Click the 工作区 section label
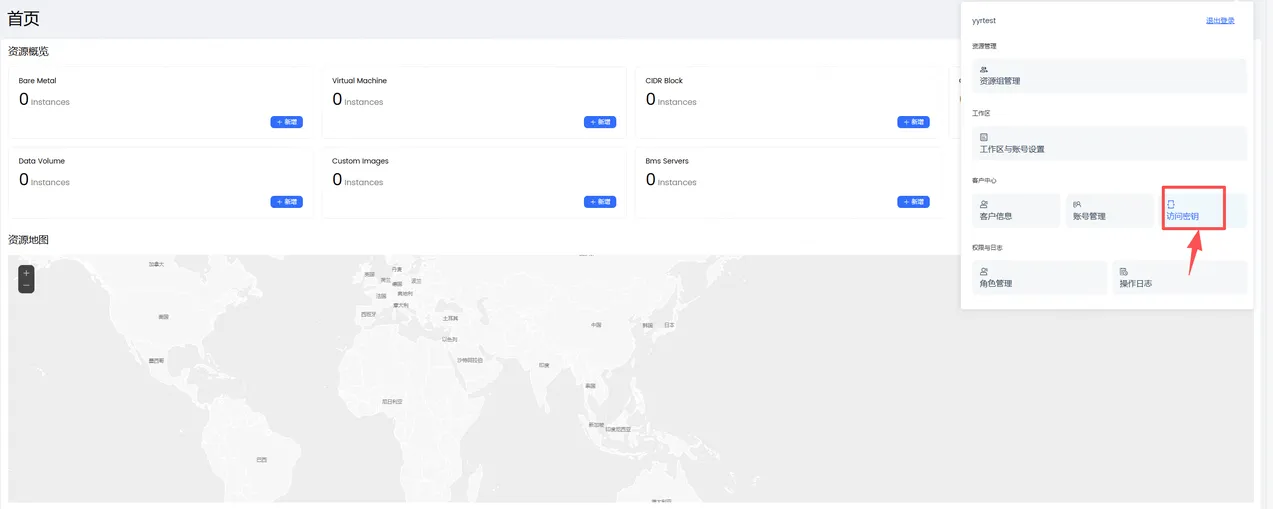This screenshot has height=509, width=1273. coord(981,114)
